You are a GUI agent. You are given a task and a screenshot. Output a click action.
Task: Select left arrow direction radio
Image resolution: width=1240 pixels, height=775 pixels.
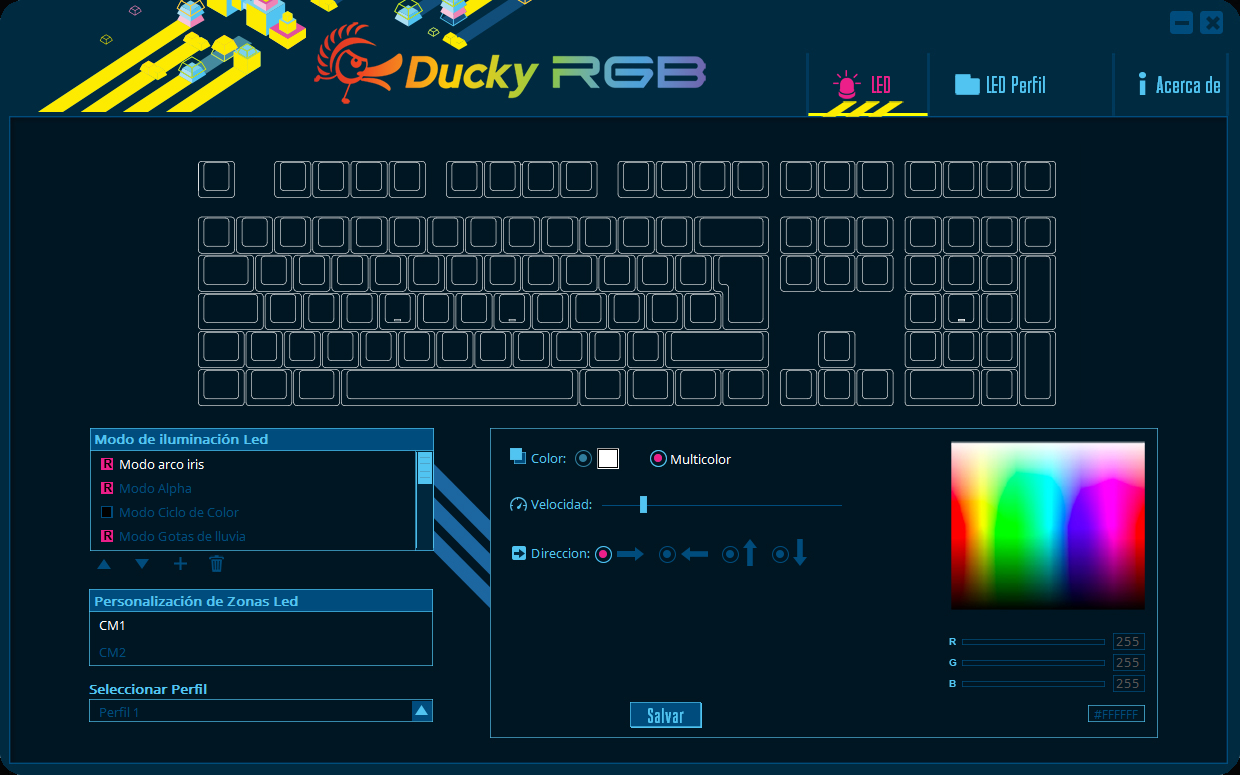[668, 554]
